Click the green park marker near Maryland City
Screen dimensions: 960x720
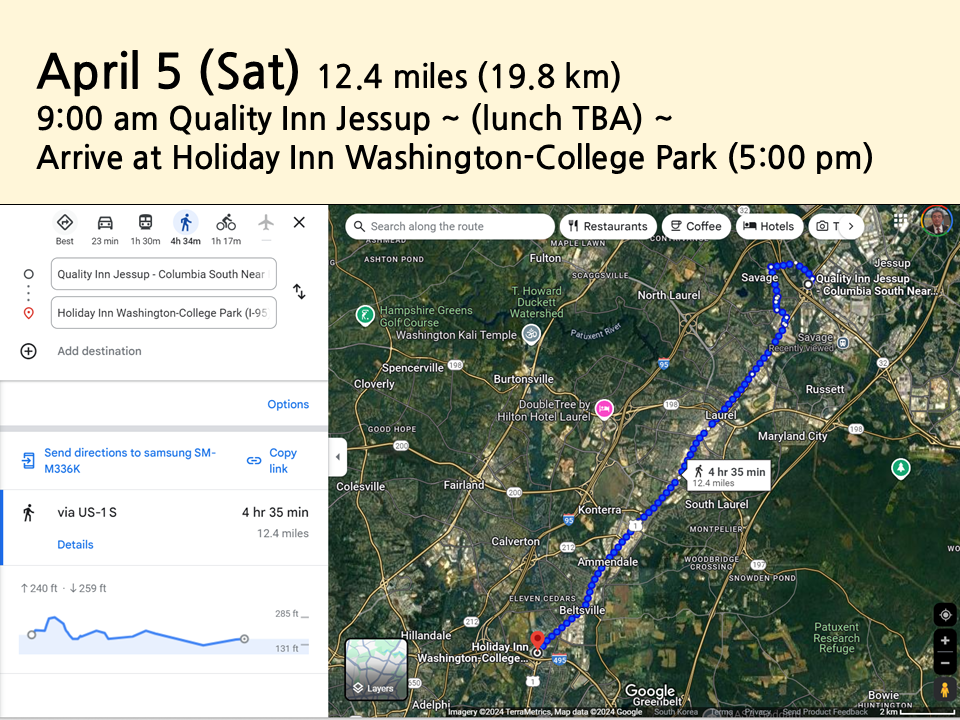pyautogui.click(x=900, y=469)
